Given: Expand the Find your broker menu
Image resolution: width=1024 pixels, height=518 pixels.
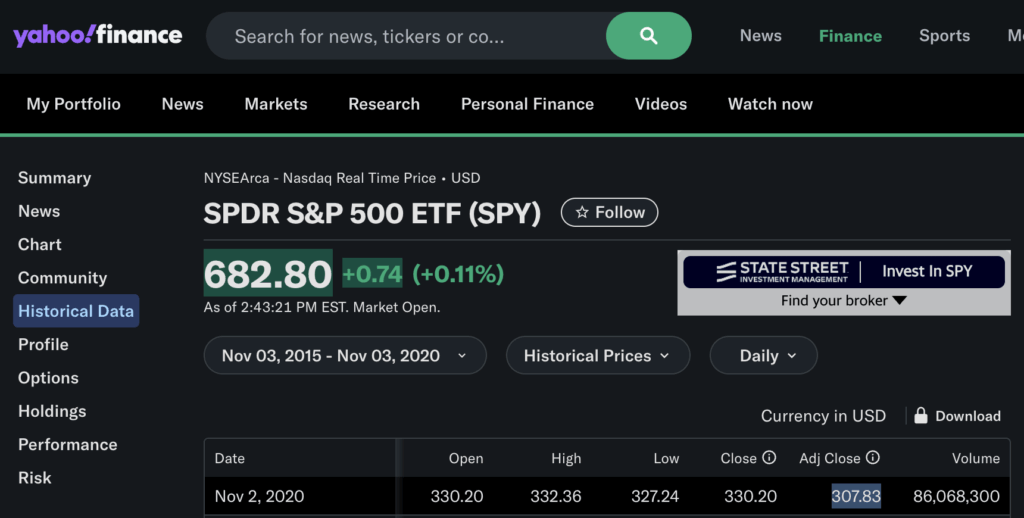Looking at the screenshot, I should [x=843, y=300].
